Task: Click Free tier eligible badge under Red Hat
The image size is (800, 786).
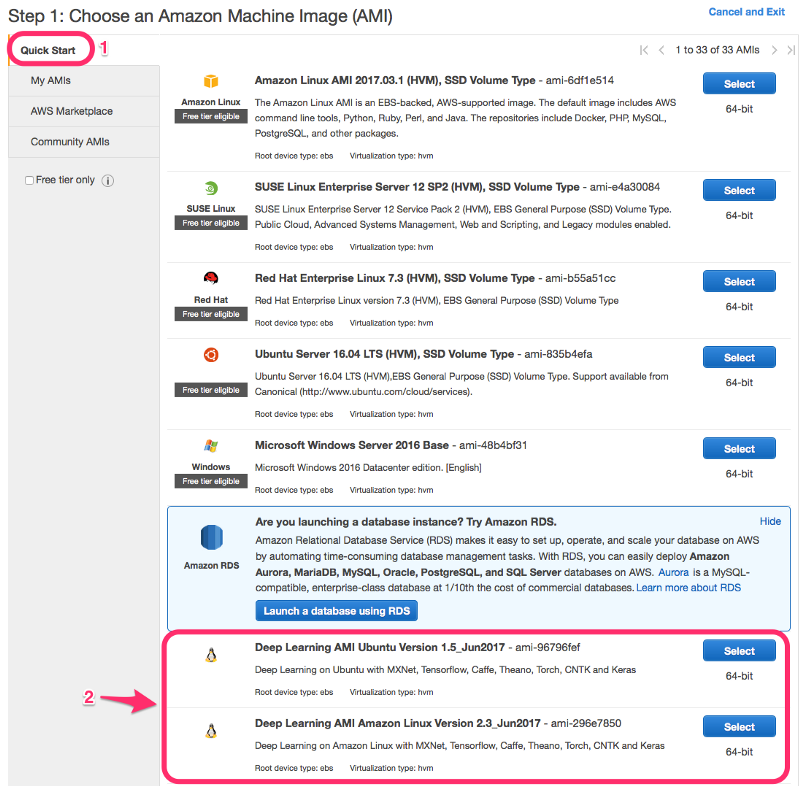Action: click(x=211, y=315)
